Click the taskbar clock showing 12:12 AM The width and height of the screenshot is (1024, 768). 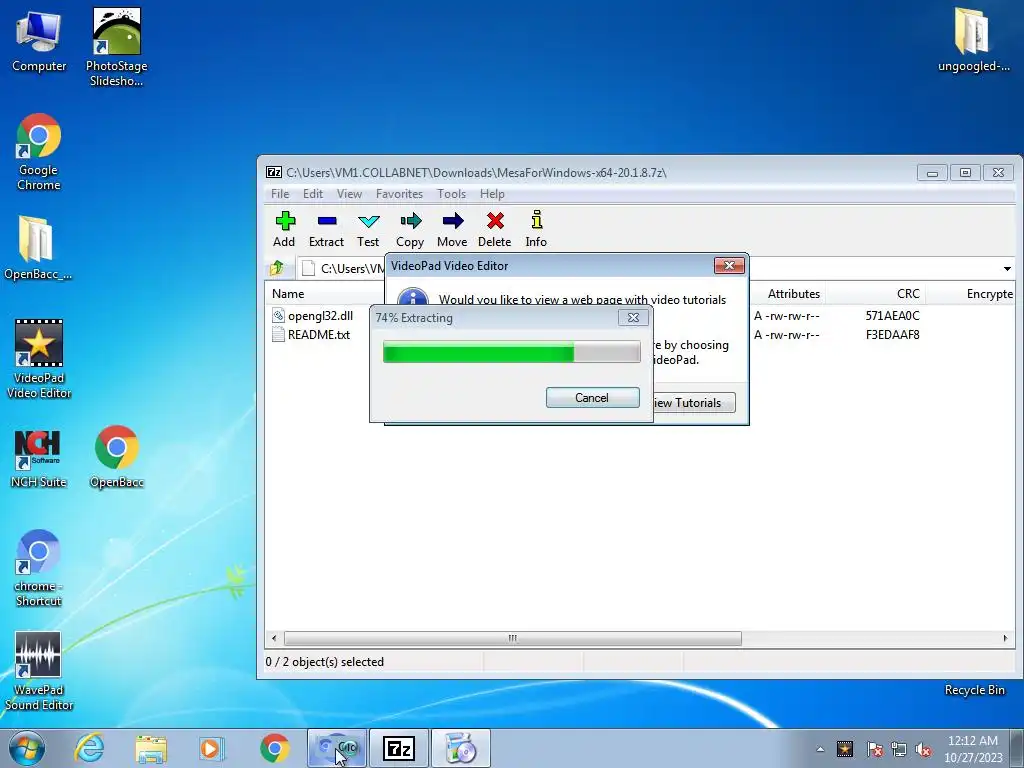[x=972, y=749]
